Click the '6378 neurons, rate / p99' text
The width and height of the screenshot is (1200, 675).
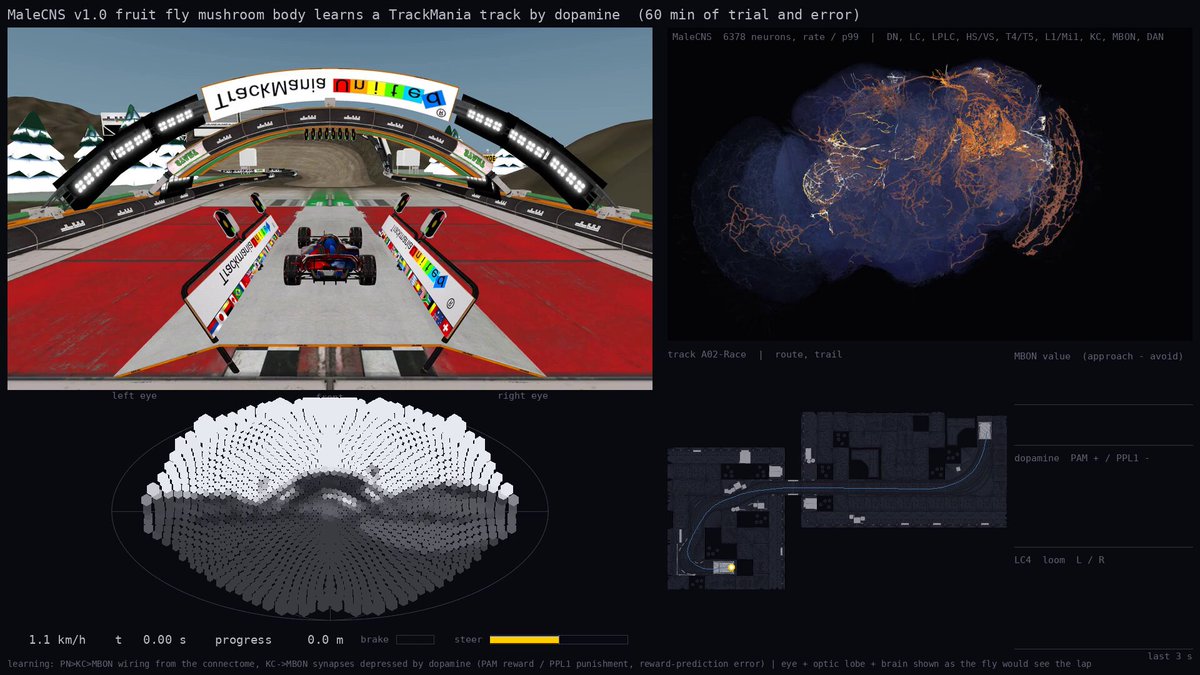click(x=791, y=37)
